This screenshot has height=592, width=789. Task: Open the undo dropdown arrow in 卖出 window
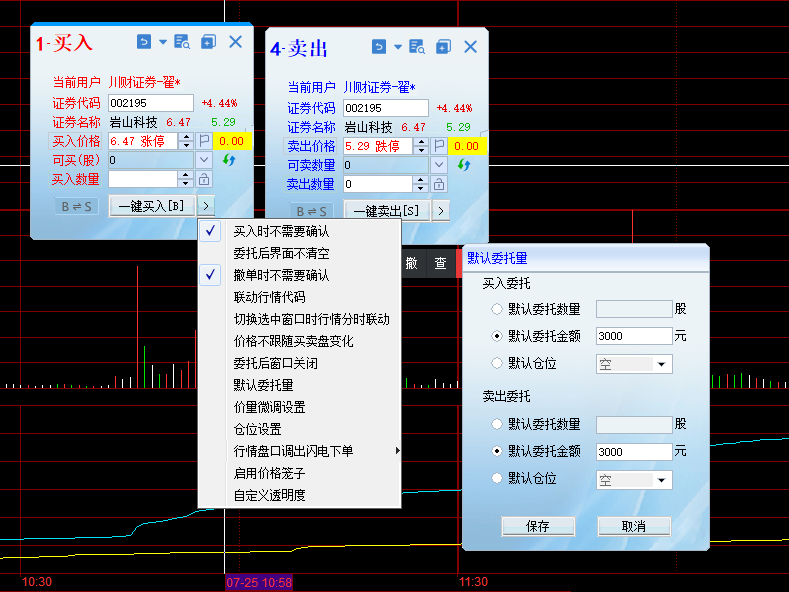(398, 47)
